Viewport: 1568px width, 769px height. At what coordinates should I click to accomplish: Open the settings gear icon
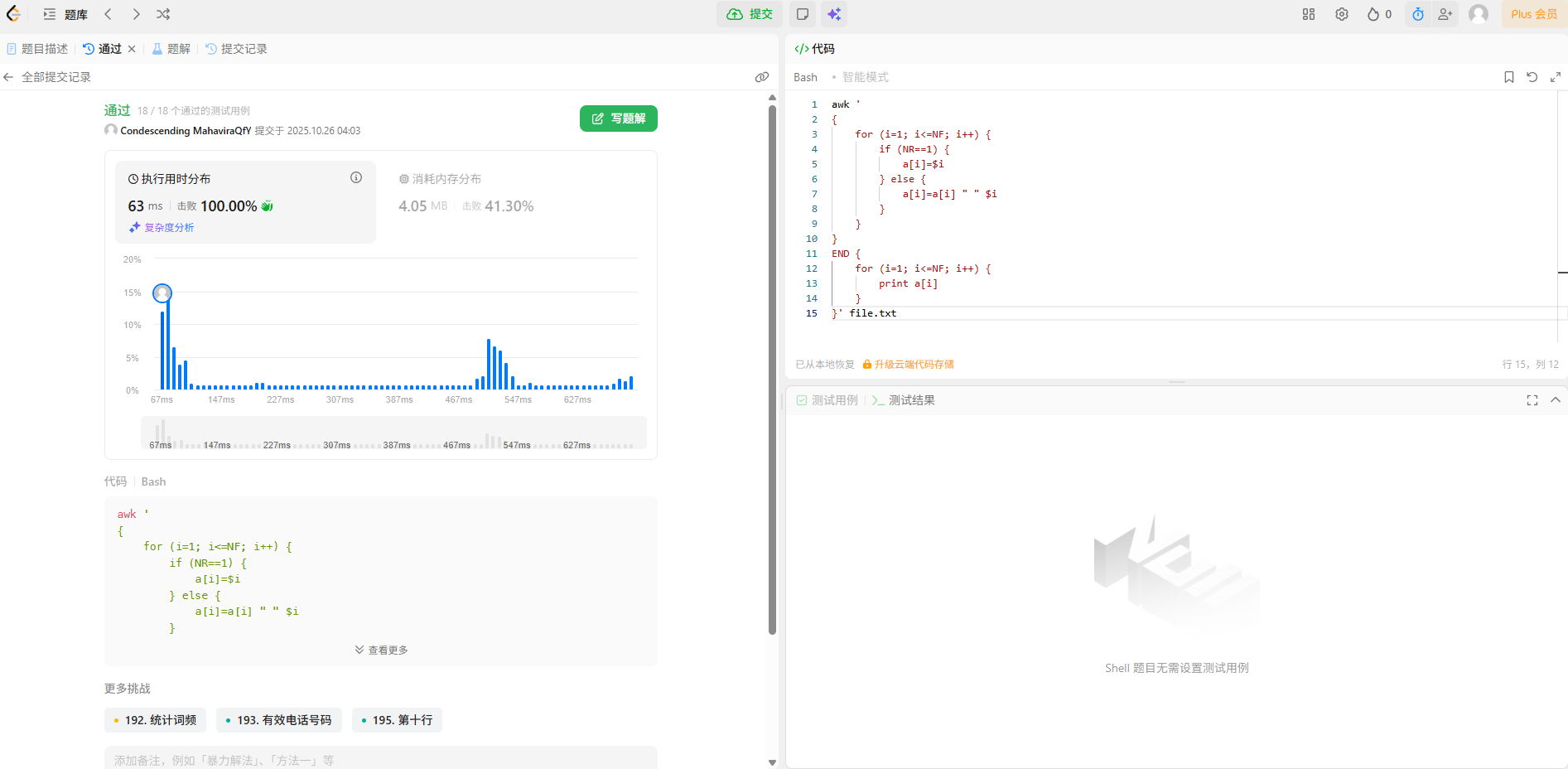click(x=1342, y=14)
